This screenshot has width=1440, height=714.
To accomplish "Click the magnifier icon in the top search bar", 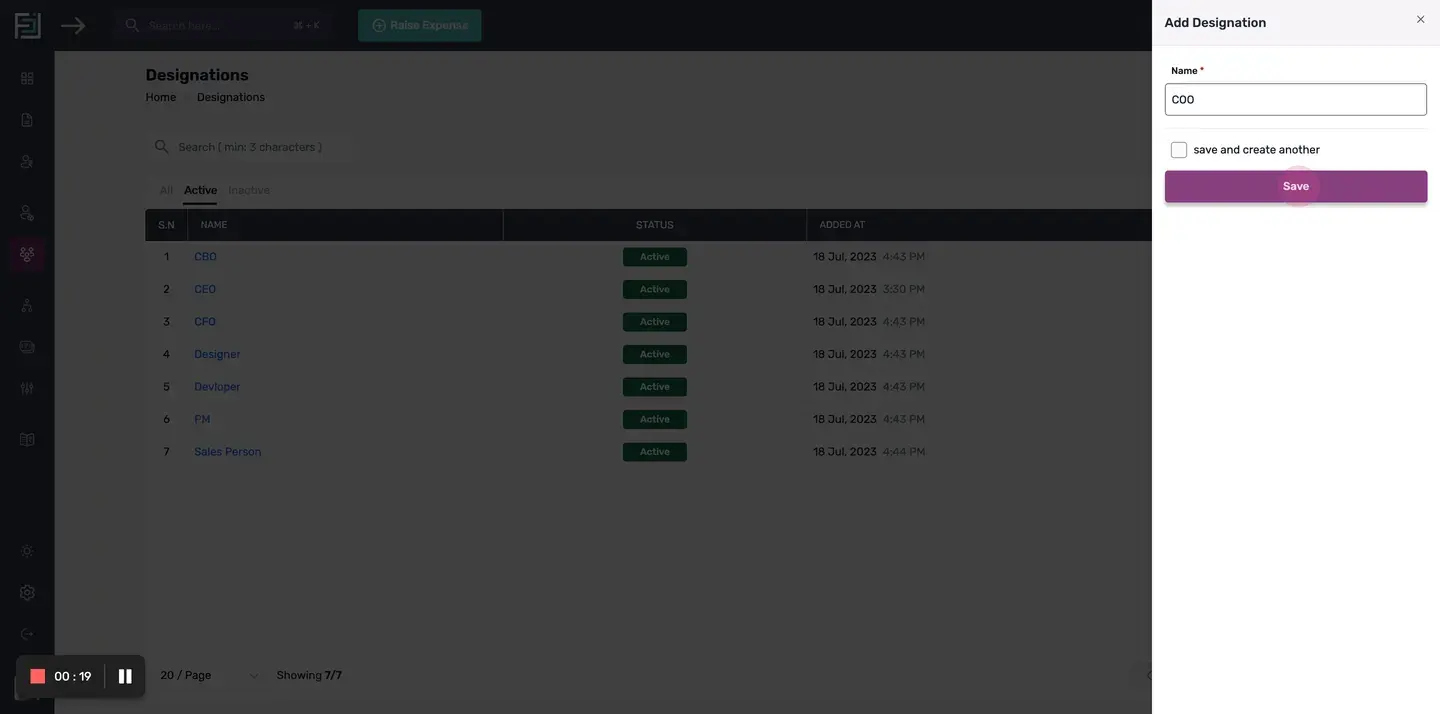I will coord(132,25).
